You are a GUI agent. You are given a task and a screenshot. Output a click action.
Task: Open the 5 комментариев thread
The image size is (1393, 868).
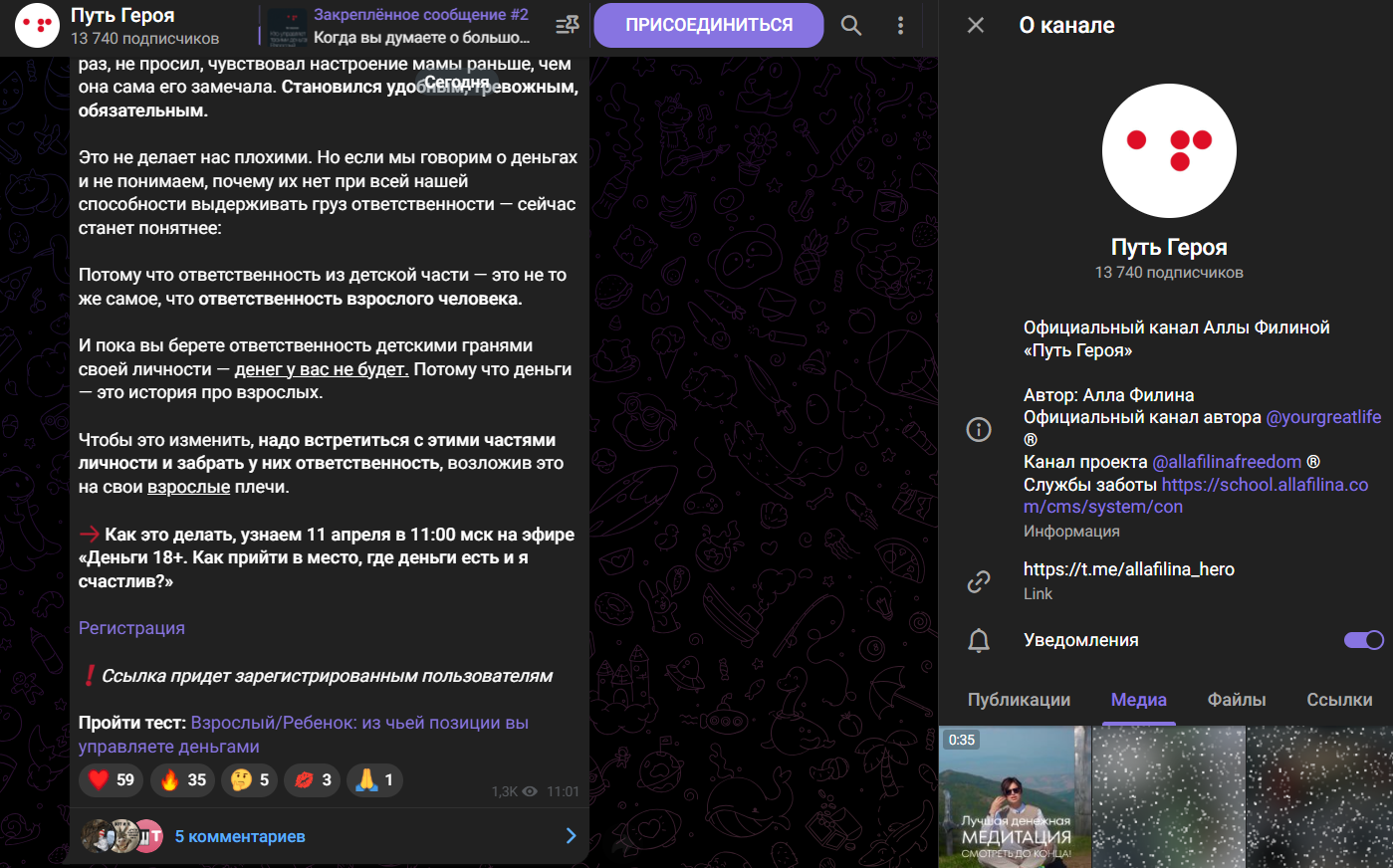click(x=240, y=836)
